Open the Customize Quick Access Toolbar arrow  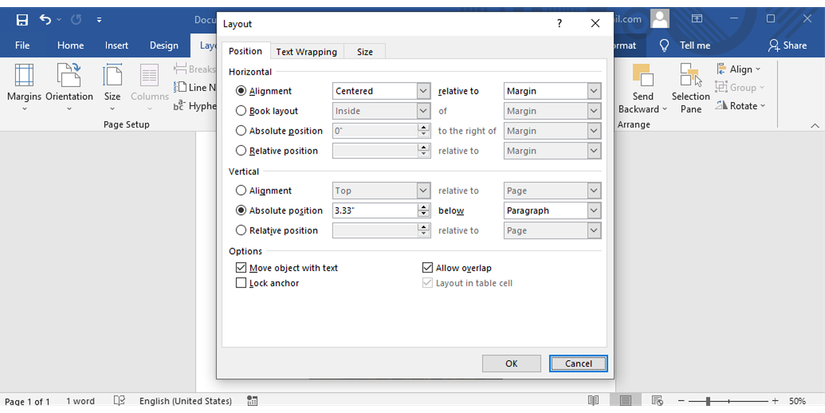[99, 20]
